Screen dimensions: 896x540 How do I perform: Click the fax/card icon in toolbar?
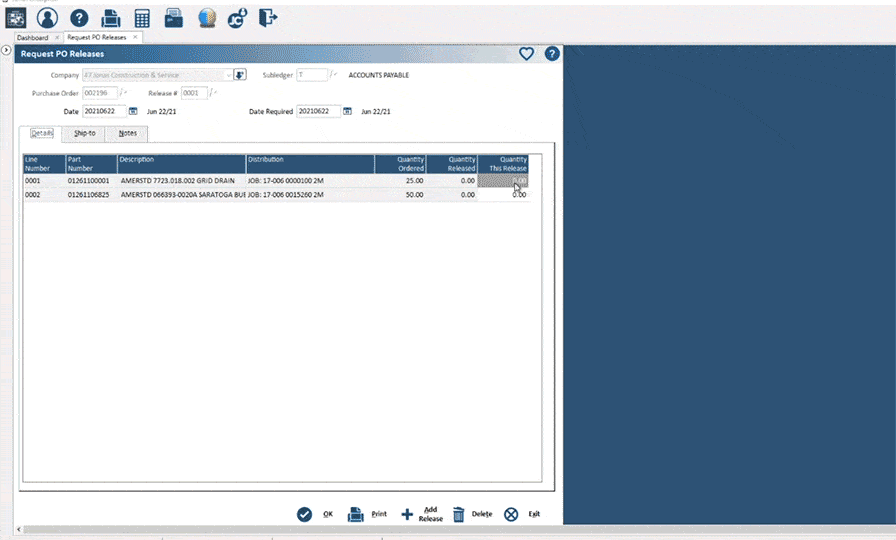click(174, 18)
